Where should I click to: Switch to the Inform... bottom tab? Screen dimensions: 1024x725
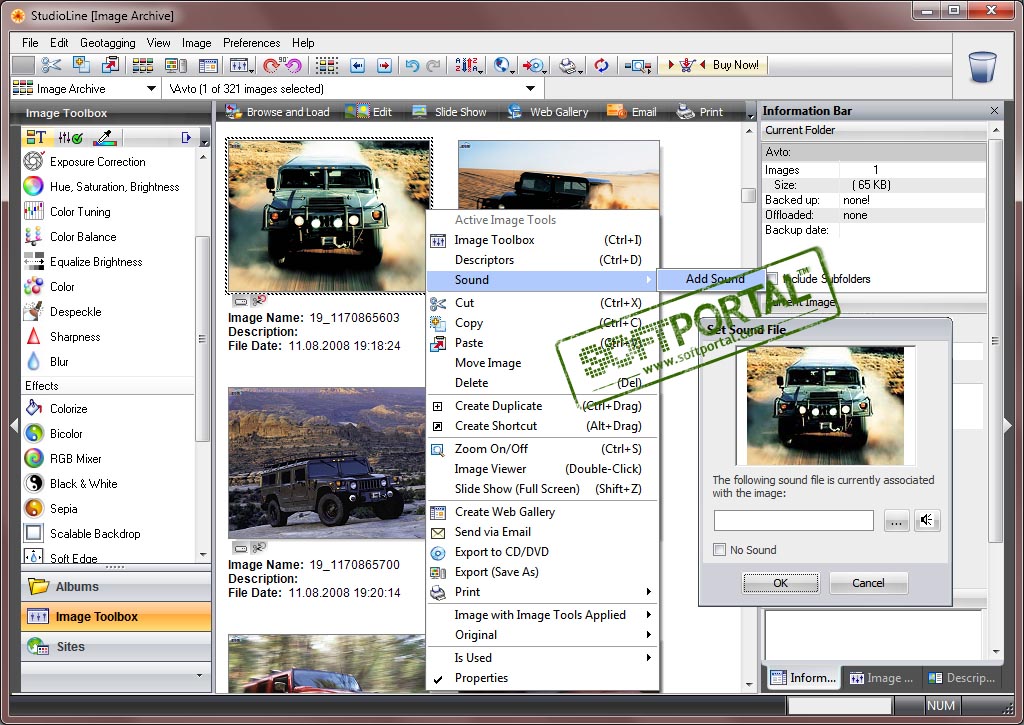803,678
